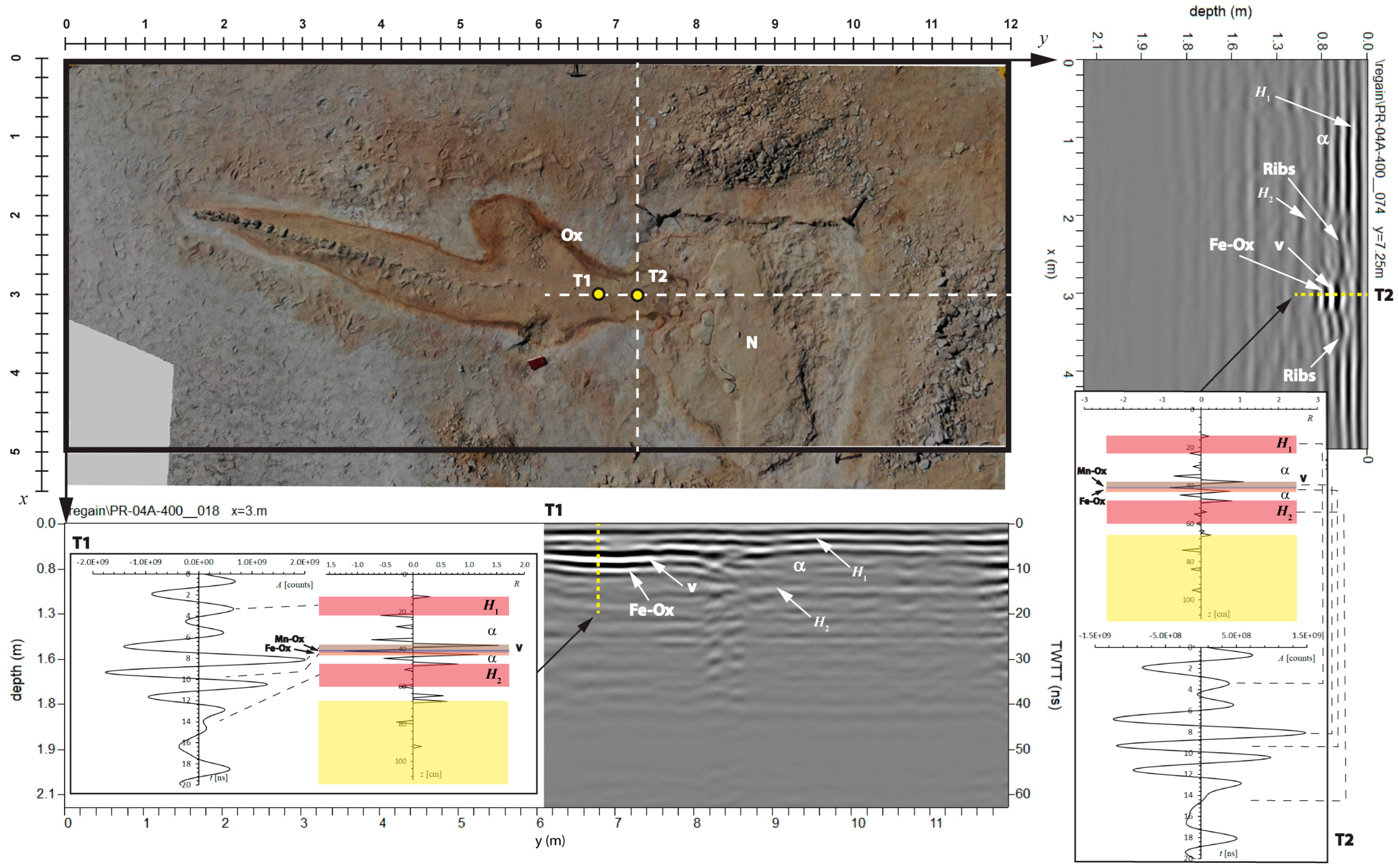Click the Ox label on the photo
The height and width of the screenshot is (868, 1398).
[x=571, y=235]
